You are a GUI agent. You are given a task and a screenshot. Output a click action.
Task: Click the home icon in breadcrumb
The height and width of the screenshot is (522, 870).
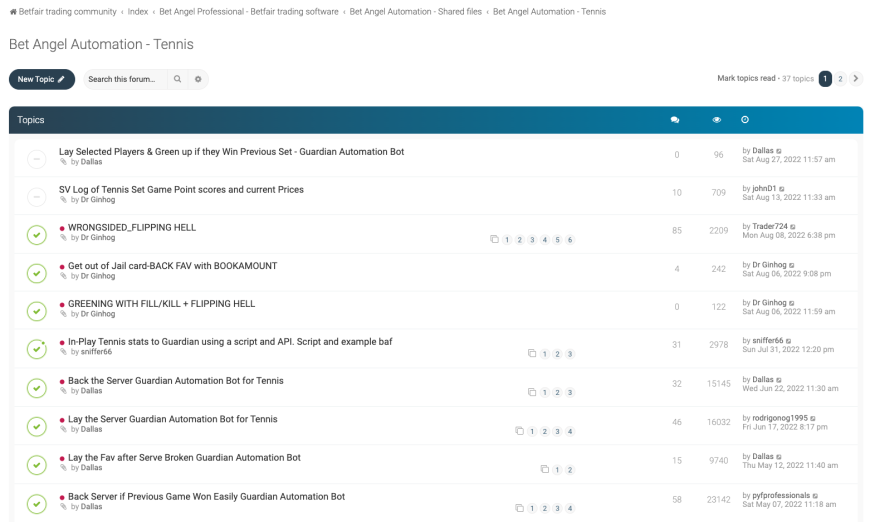point(13,12)
